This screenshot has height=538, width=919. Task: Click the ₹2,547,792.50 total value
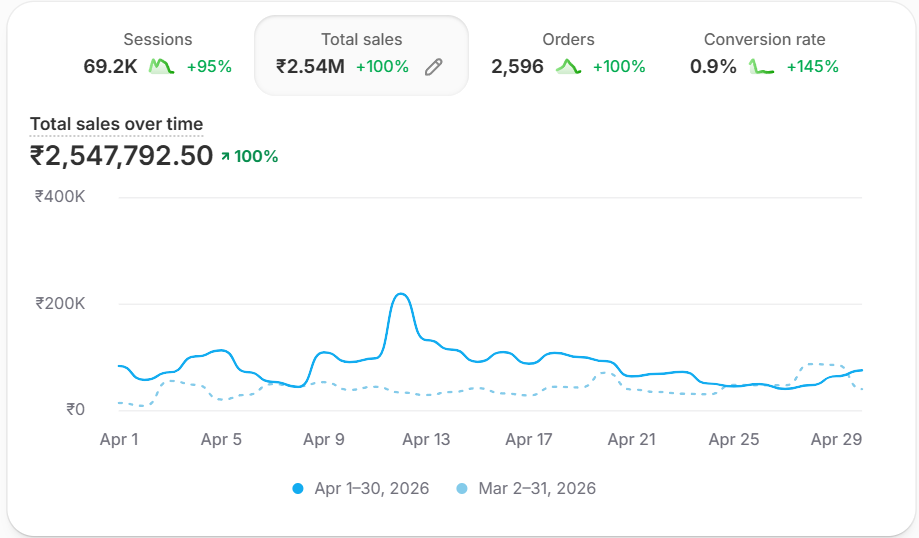pyautogui.click(x=121, y=156)
